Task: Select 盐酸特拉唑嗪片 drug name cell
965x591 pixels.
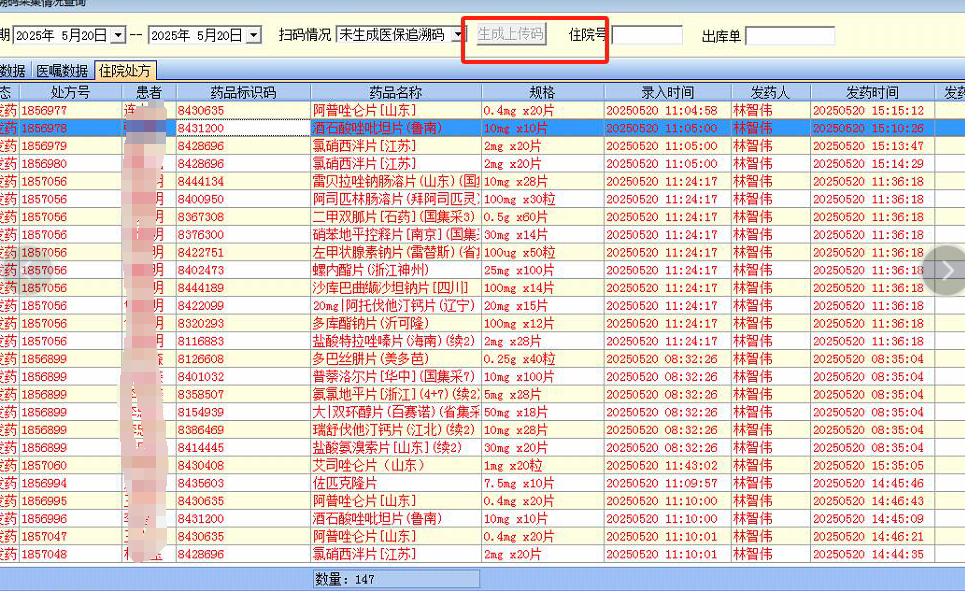Action: coord(396,341)
